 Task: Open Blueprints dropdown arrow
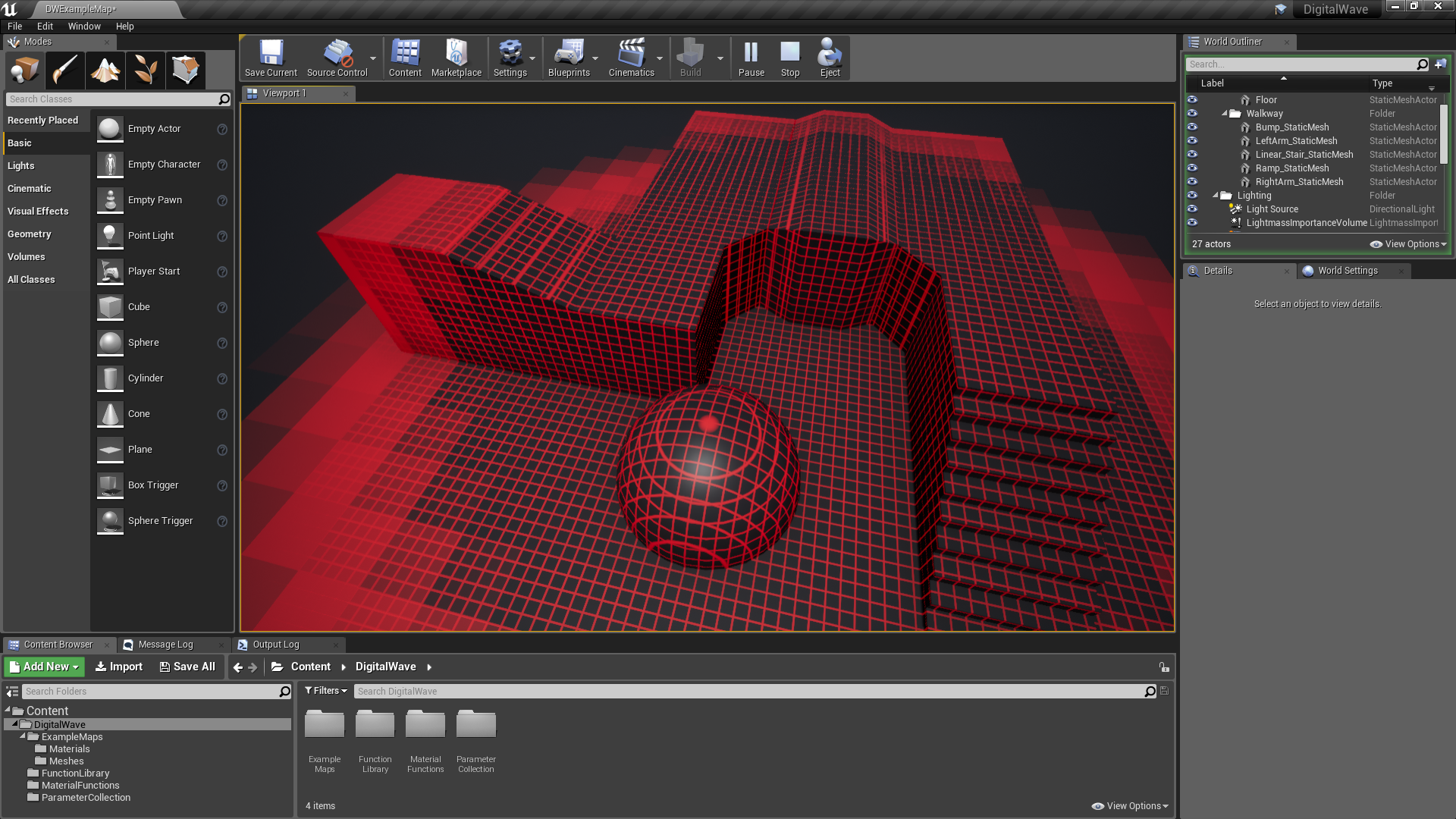(x=595, y=58)
